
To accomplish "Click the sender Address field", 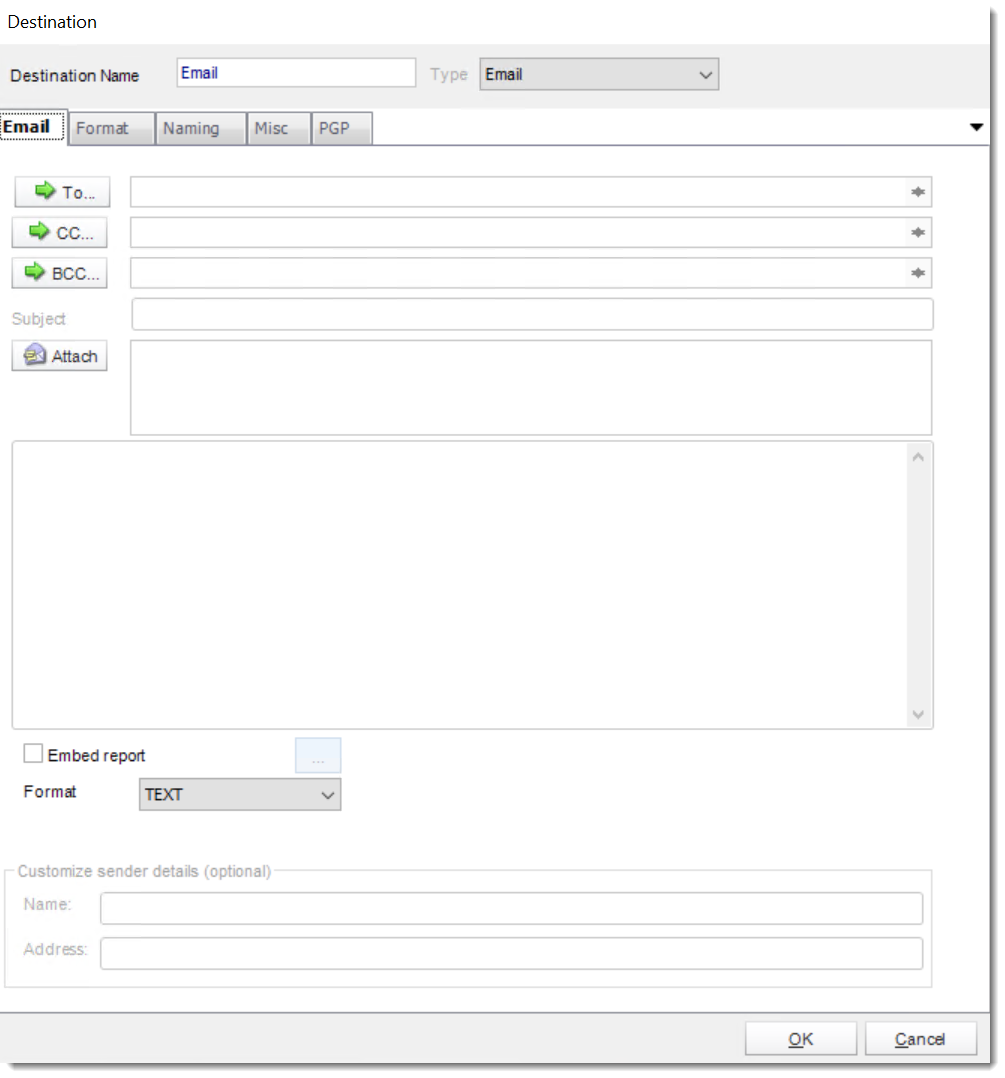I will (x=511, y=954).
